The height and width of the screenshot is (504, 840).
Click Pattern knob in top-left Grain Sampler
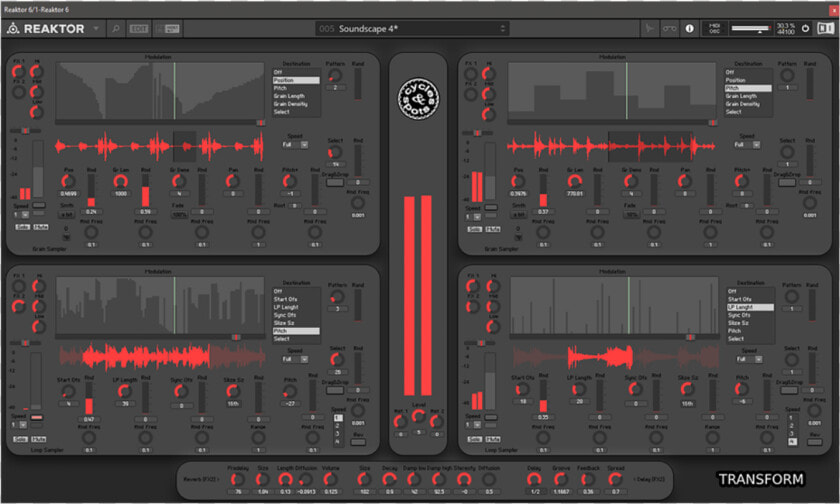(x=335, y=76)
